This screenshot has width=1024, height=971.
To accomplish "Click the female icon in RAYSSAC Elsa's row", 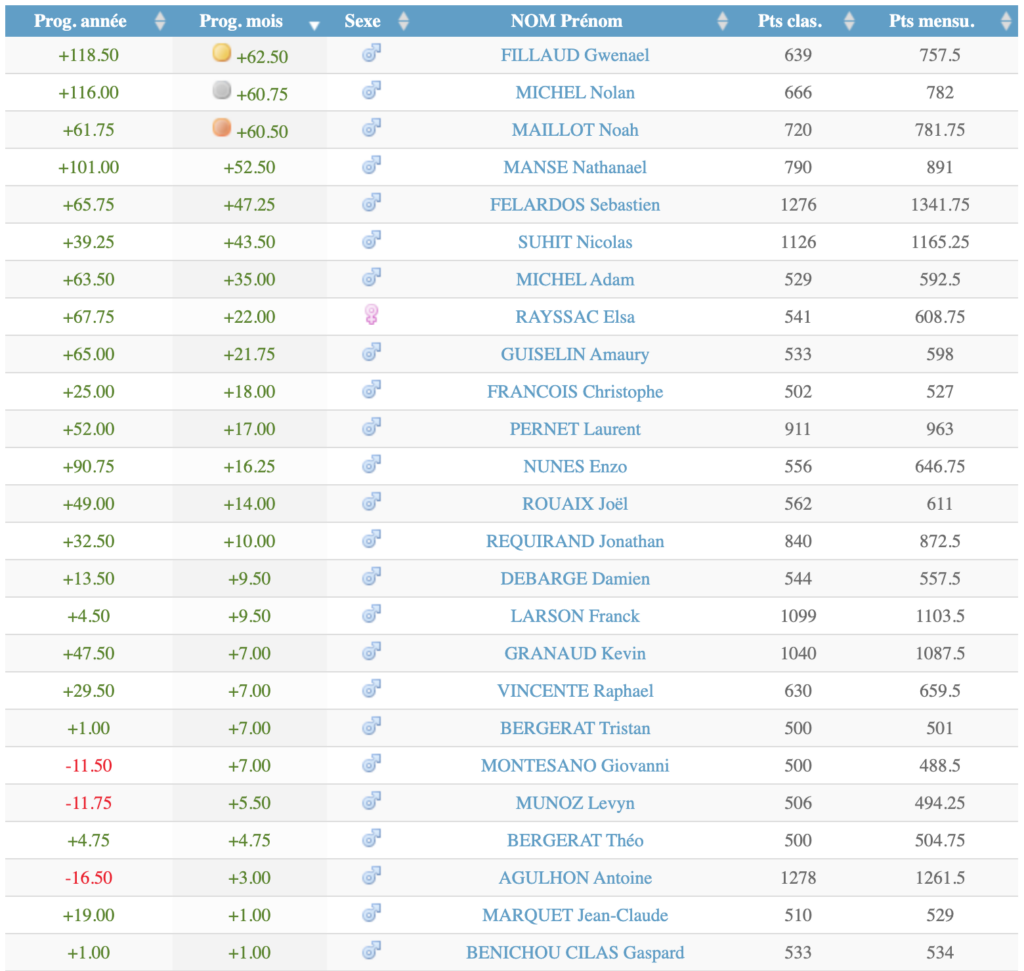I will (371, 316).
